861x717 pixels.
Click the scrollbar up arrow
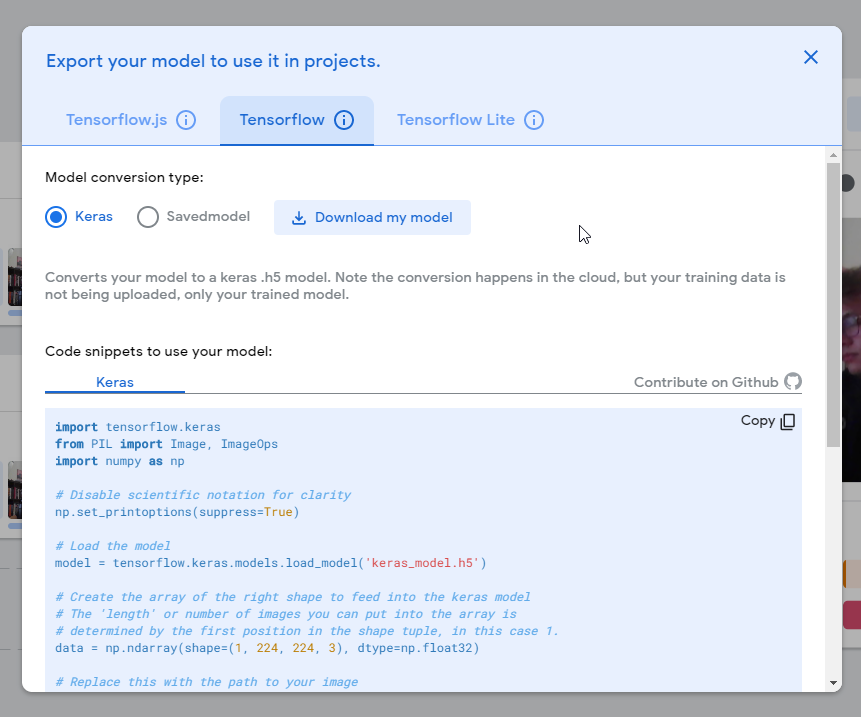(x=833, y=156)
